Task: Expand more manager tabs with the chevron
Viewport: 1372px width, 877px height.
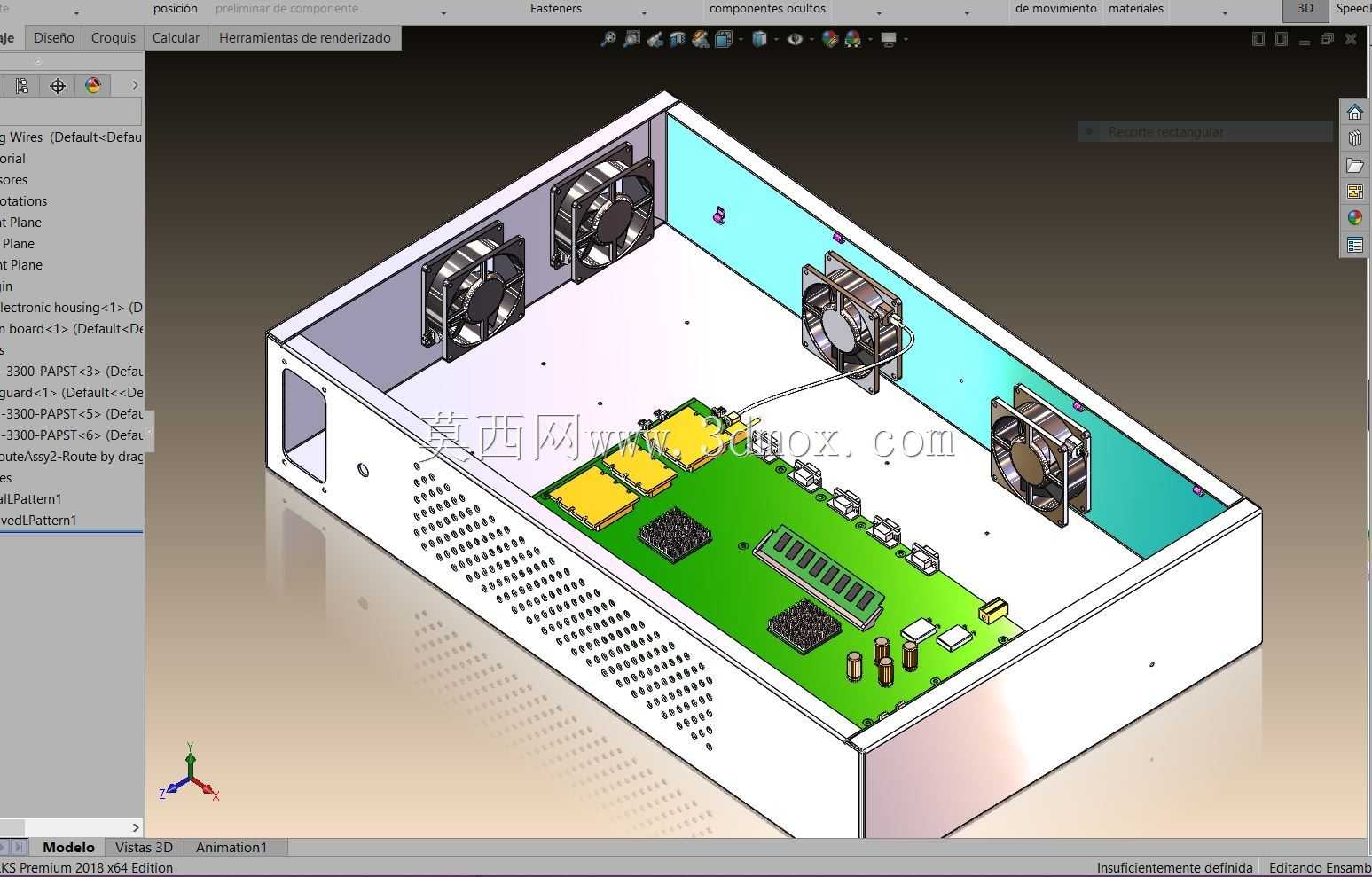Action: [x=135, y=85]
